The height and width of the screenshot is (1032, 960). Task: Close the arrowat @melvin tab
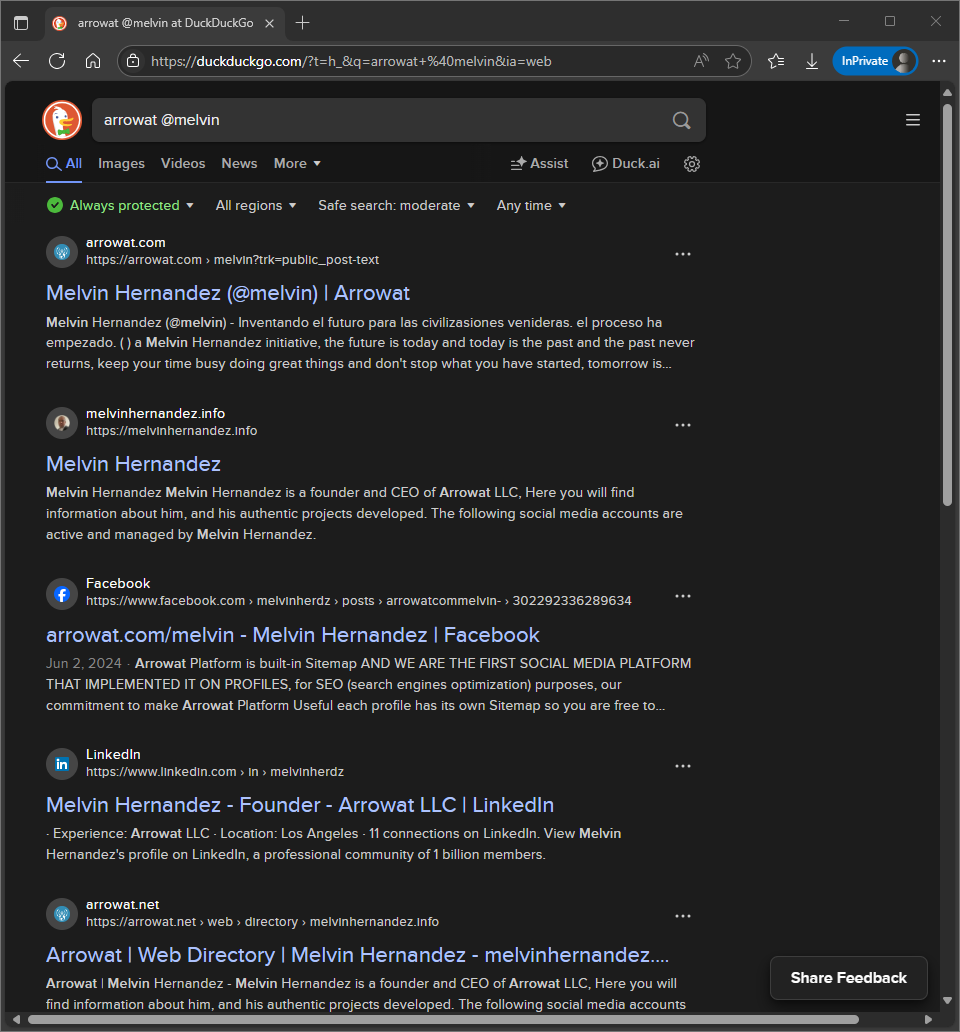[269, 23]
